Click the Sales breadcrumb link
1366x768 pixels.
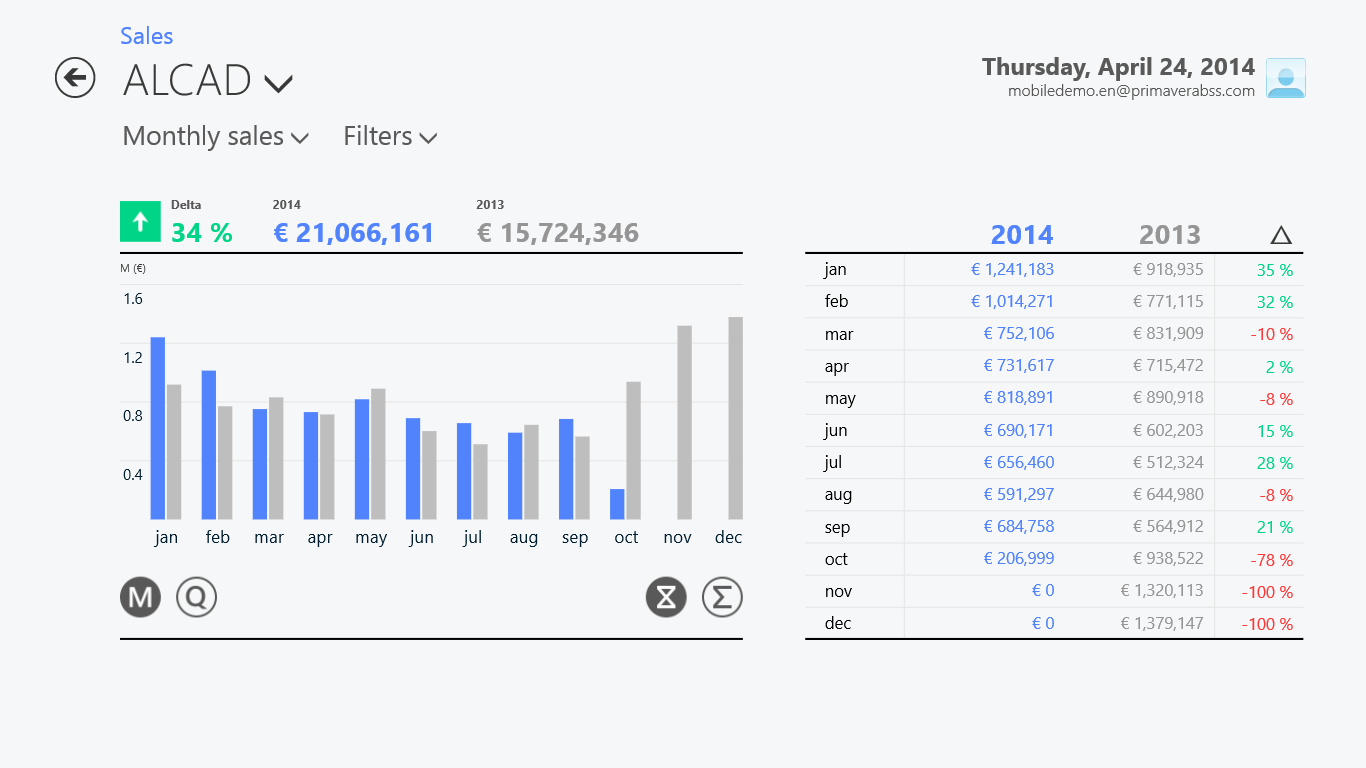[146, 36]
